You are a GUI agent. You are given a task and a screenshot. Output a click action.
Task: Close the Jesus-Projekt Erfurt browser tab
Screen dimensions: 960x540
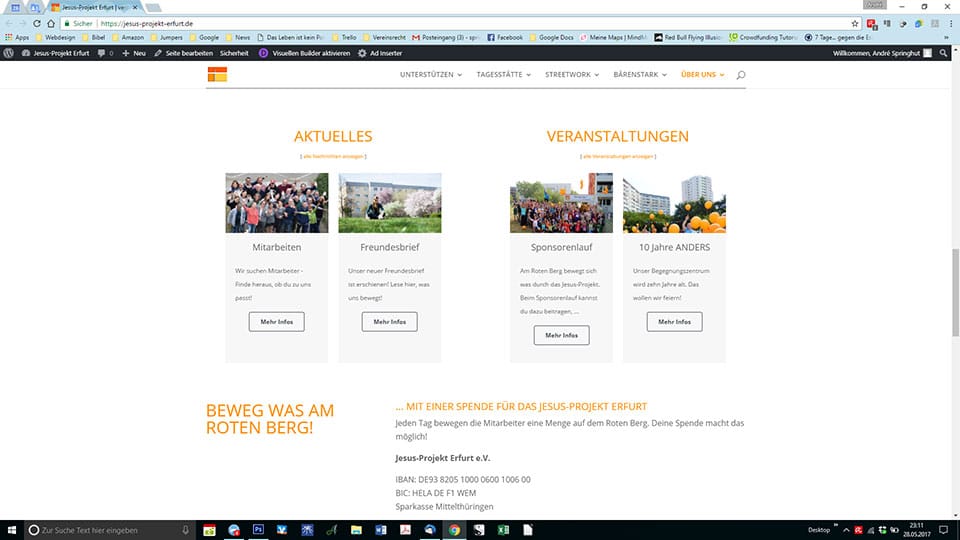click(135, 7)
